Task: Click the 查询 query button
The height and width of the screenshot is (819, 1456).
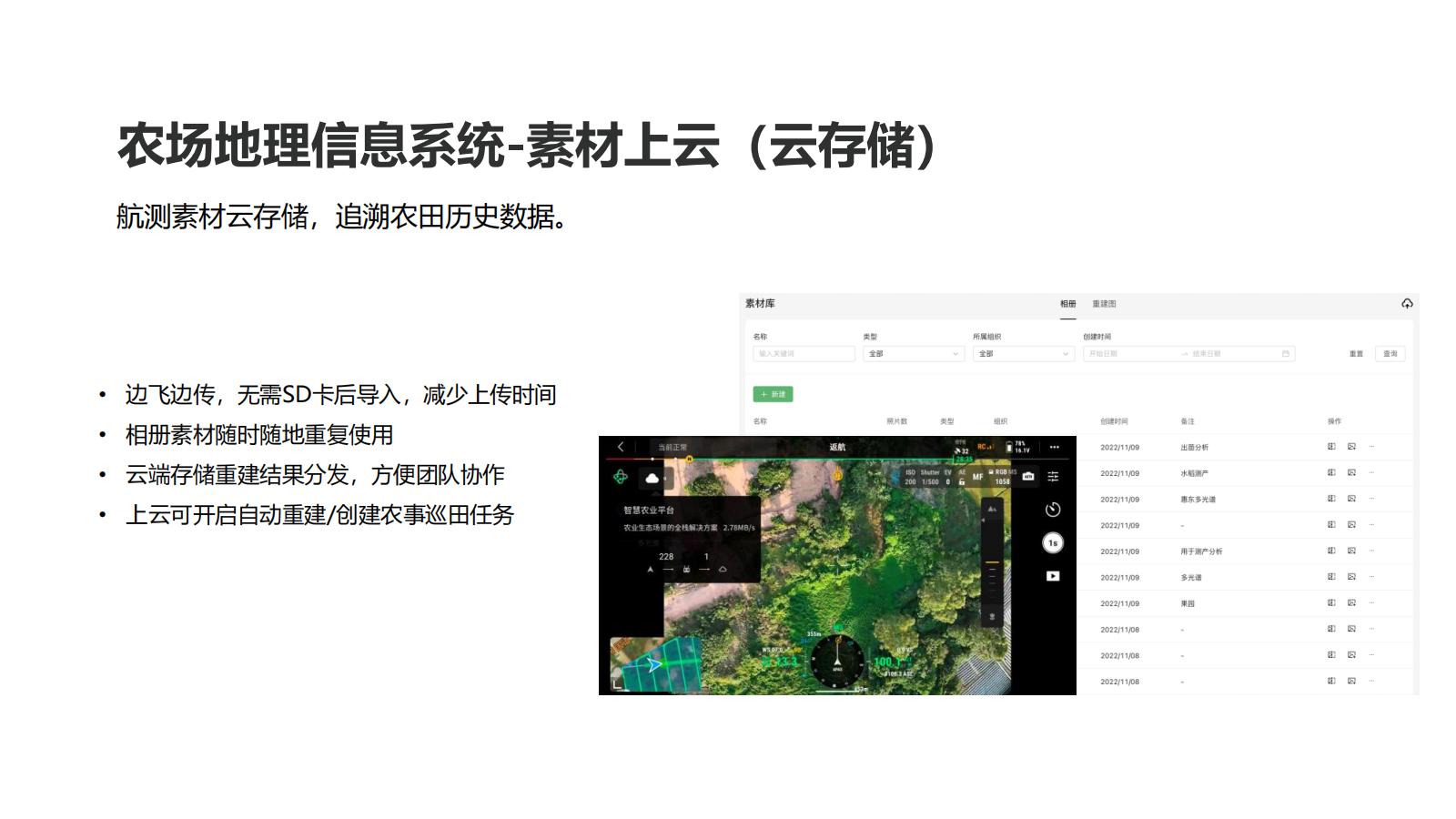Action: pyautogui.click(x=1389, y=354)
